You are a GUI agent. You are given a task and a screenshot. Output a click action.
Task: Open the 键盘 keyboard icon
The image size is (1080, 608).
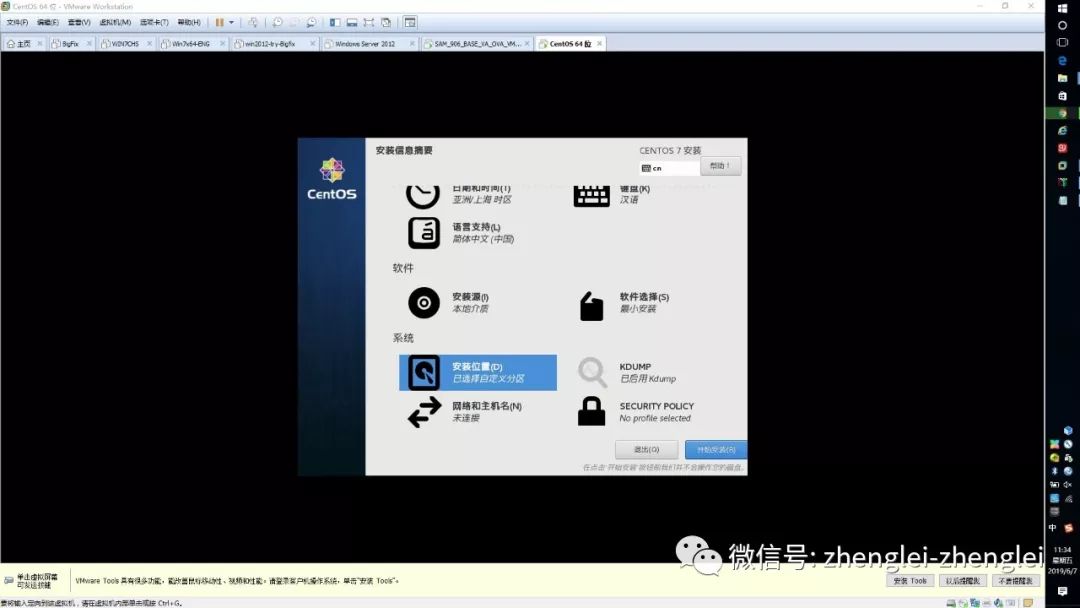click(x=592, y=196)
